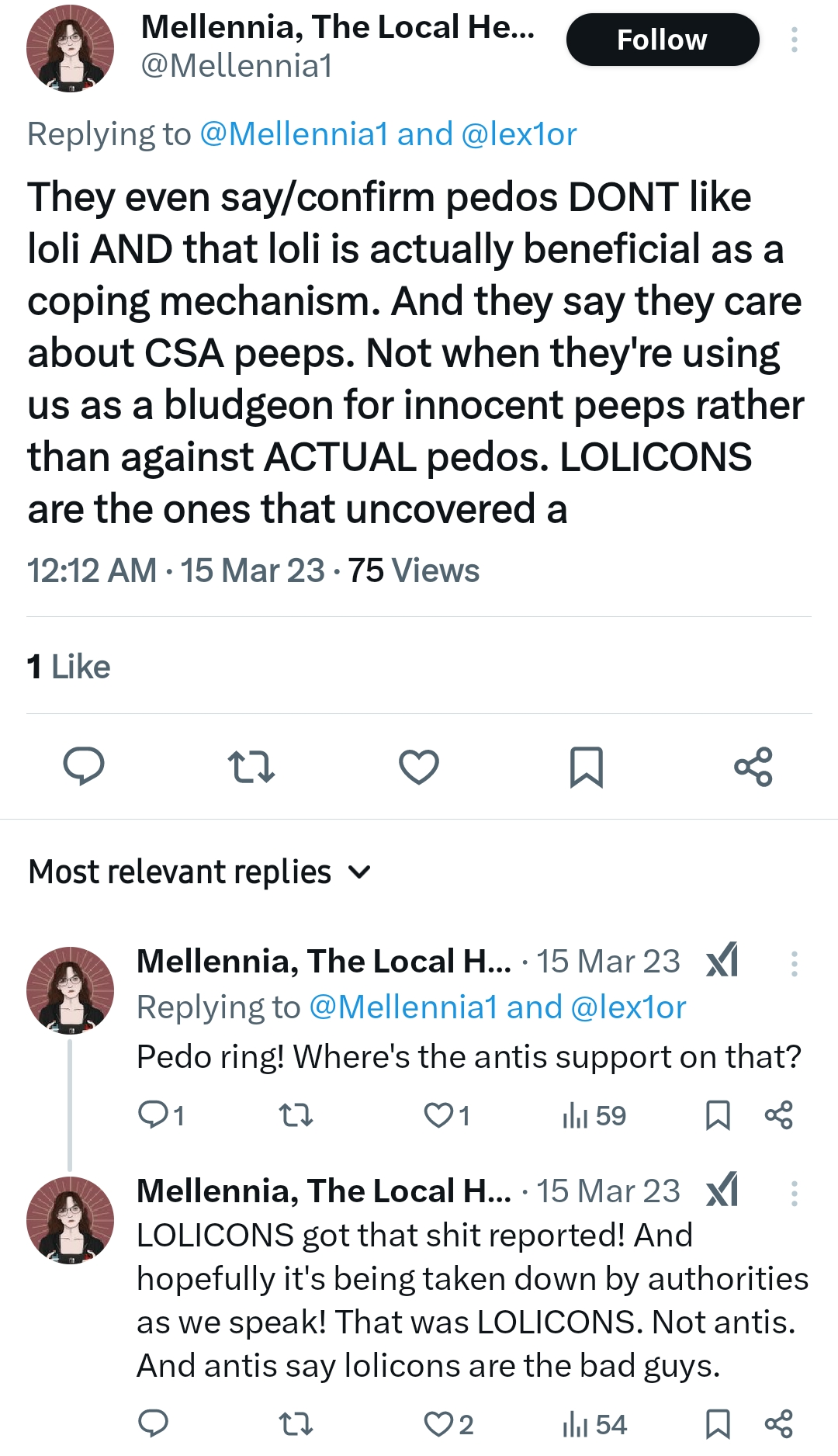Open three-dot menu next to Follow button
The image size is (838, 1456).
pyautogui.click(x=794, y=40)
